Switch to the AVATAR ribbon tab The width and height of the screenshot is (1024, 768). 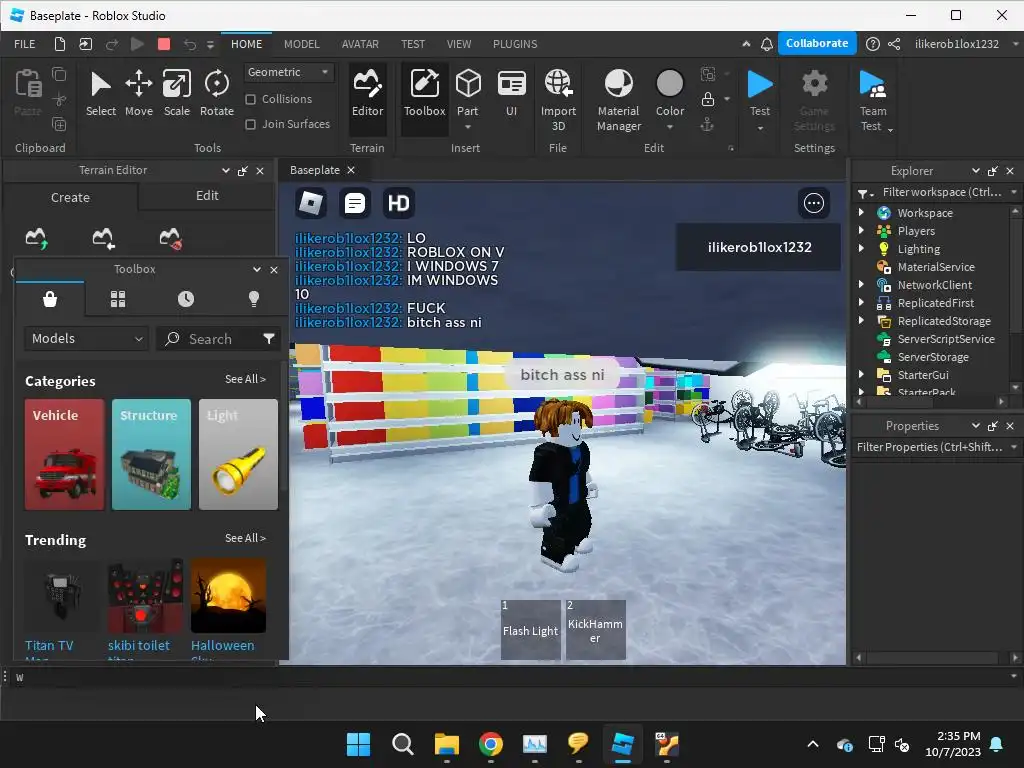coord(360,44)
